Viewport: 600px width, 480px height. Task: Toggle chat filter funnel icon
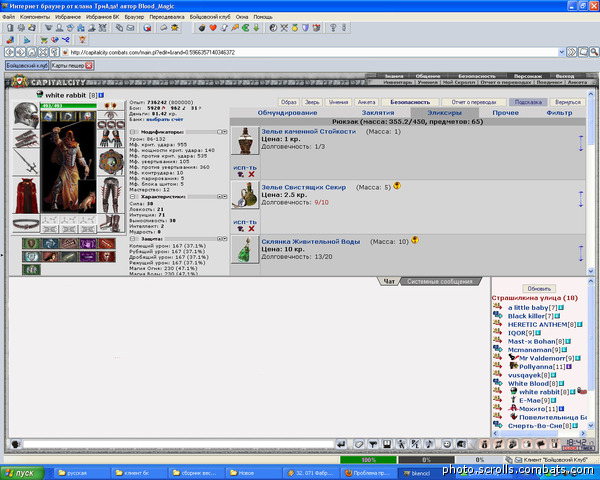click(373, 444)
